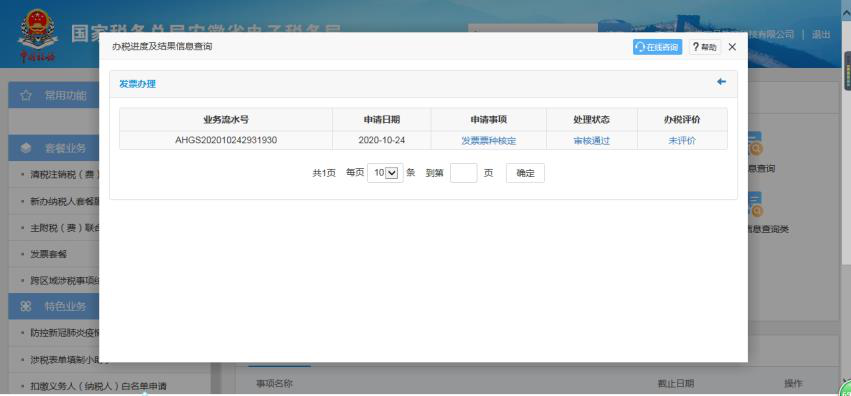Click the 信息查询类 icon behind the dialog
The width and height of the screenshot is (851, 396).
pos(755,205)
